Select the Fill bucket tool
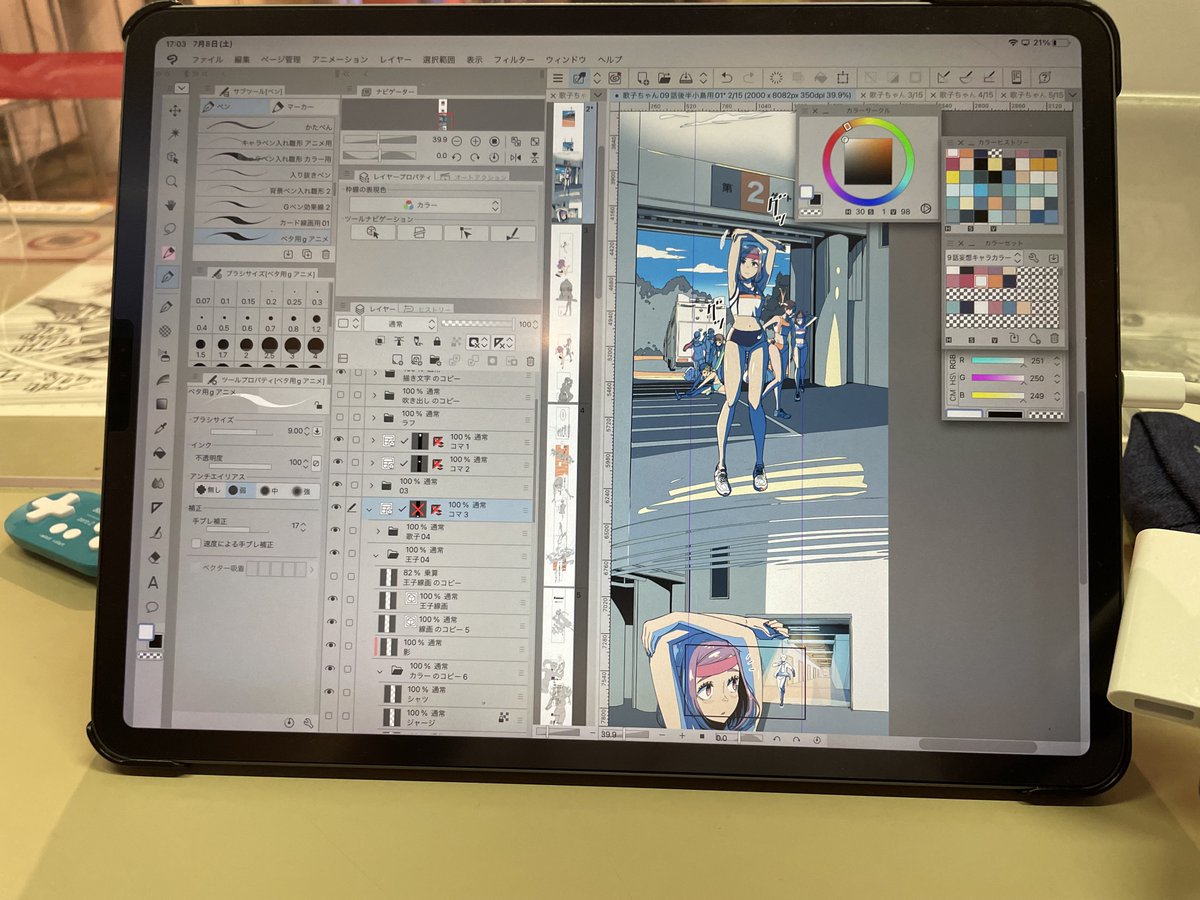Image resolution: width=1200 pixels, height=900 pixels. [160, 454]
